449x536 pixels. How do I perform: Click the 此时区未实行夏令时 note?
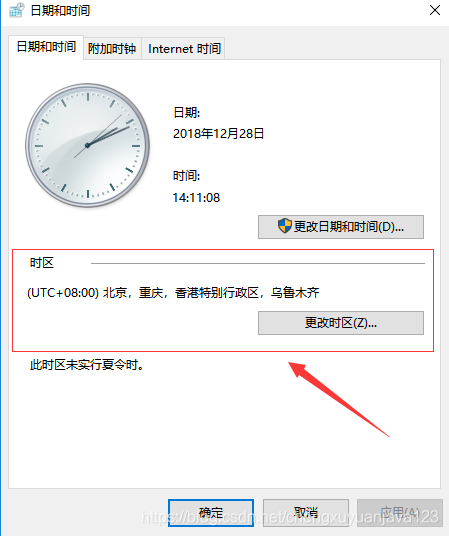87,365
